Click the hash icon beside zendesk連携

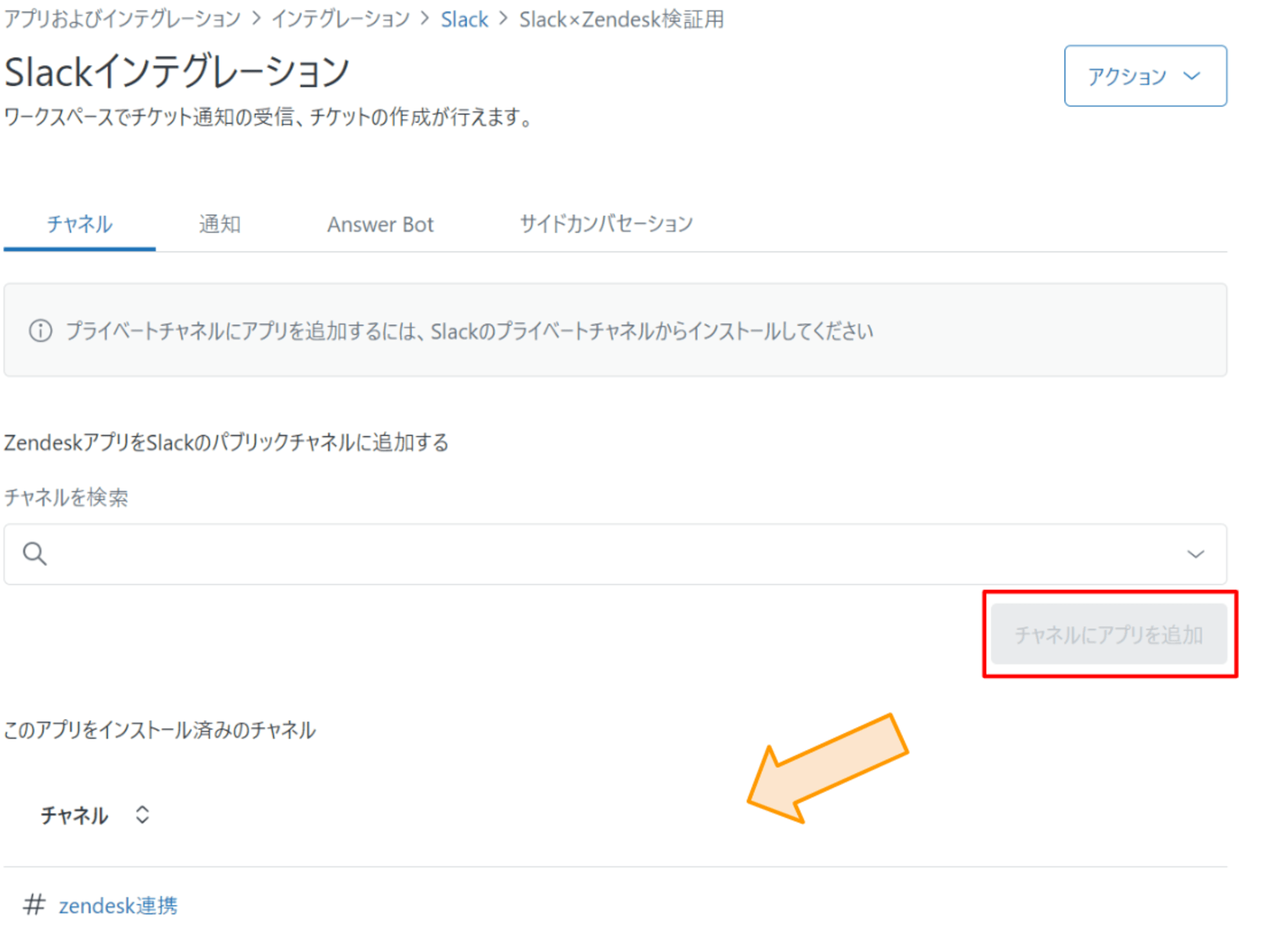[34, 904]
